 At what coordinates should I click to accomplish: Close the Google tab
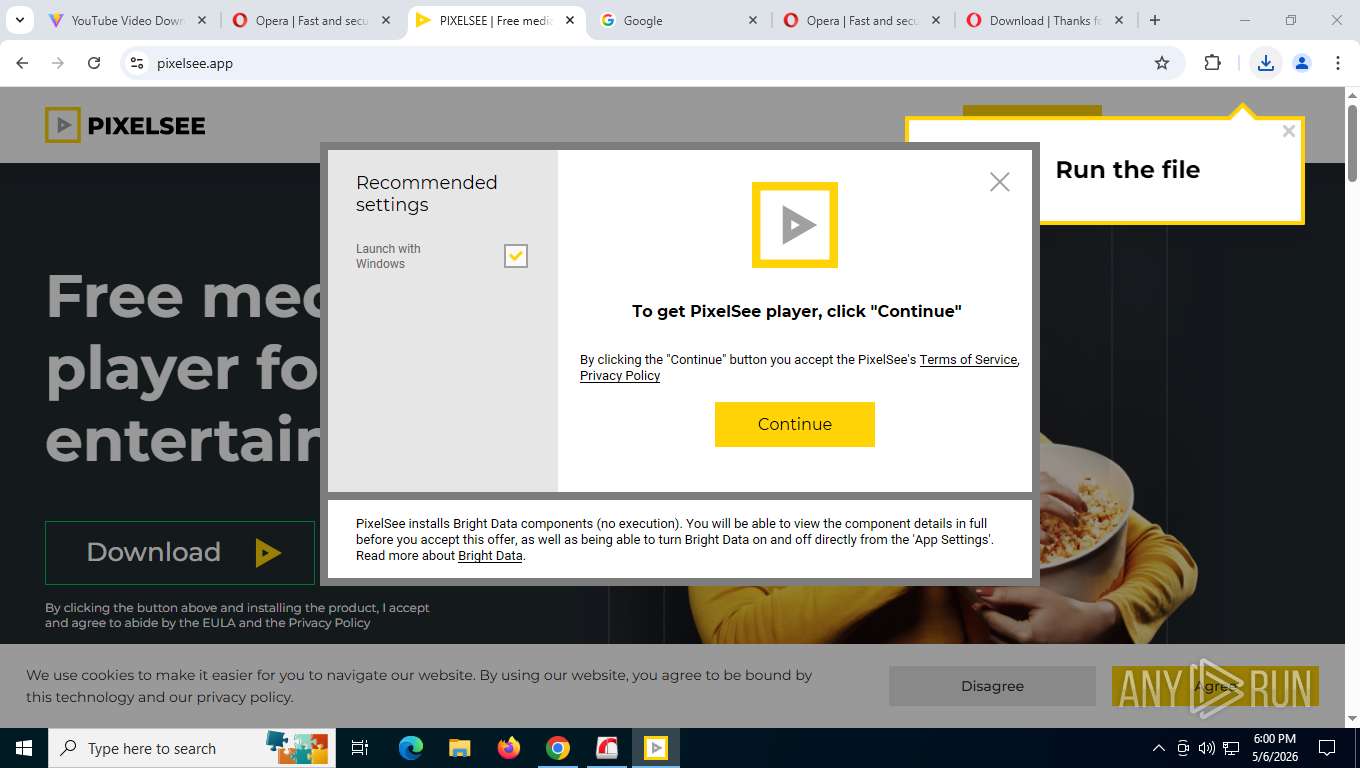tap(753, 20)
